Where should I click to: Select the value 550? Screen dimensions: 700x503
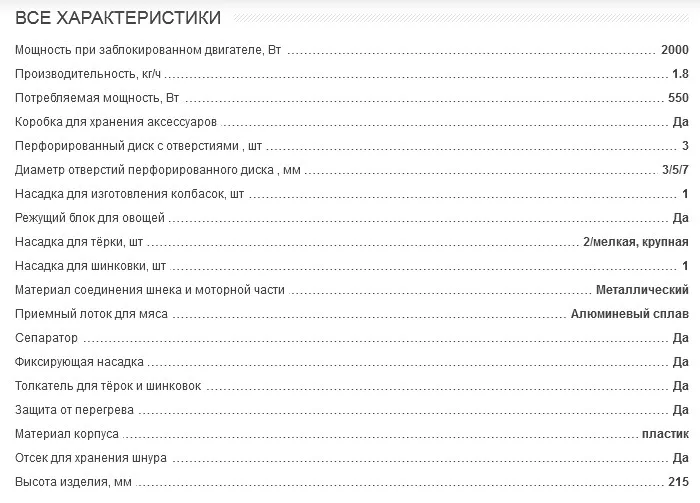[x=679, y=98]
